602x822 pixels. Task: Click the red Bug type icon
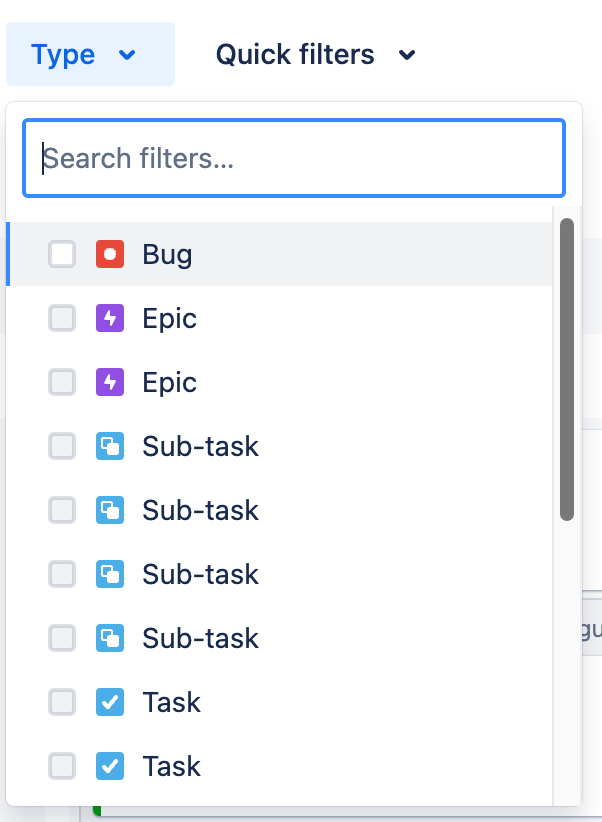[110, 254]
